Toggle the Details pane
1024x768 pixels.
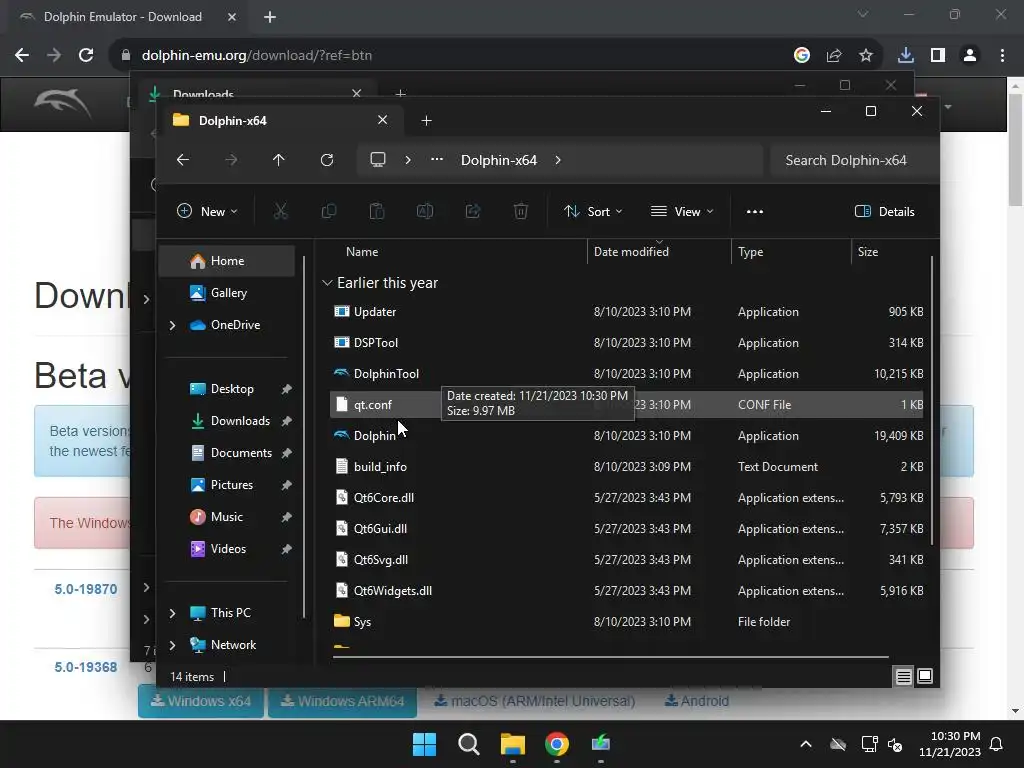coord(885,212)
